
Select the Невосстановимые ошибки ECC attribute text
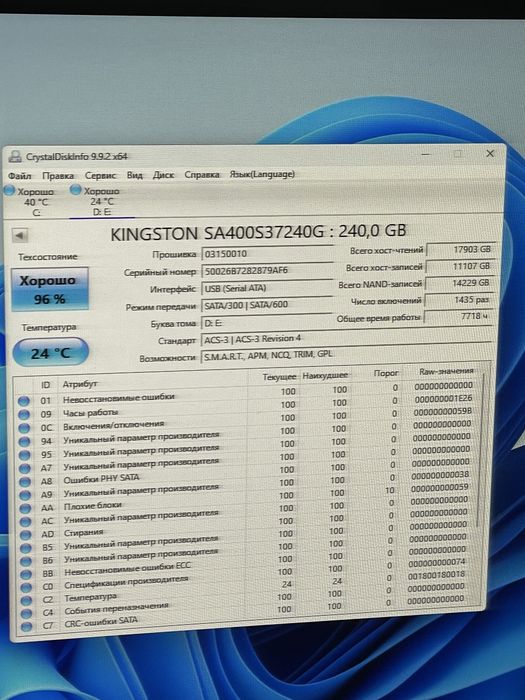[x=128, y=569]
